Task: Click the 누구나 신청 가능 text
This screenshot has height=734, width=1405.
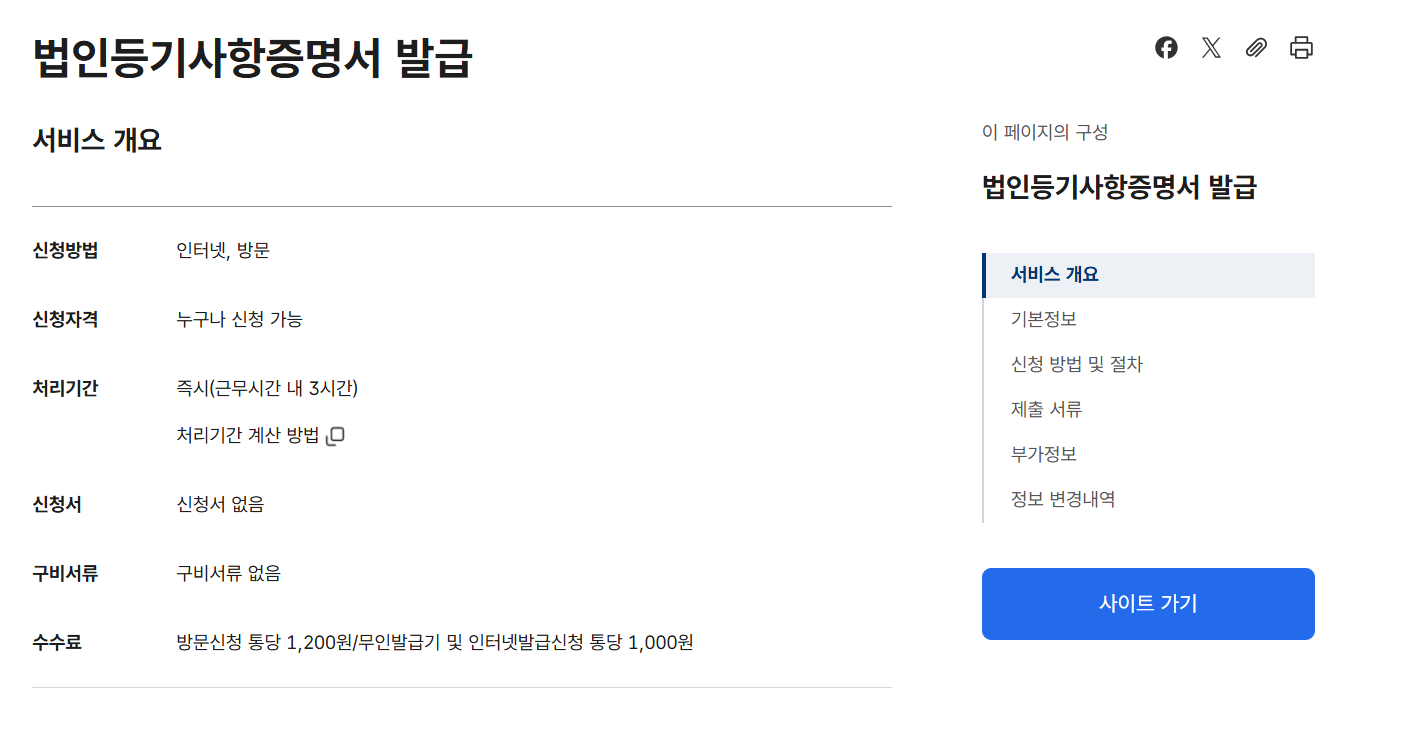Action: (x=240, y=320)
